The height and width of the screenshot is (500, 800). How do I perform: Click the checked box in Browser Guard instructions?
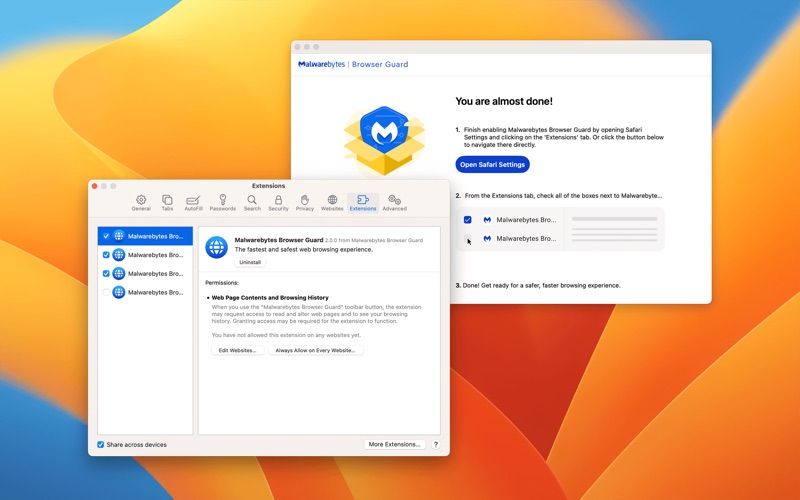[467, 220]
